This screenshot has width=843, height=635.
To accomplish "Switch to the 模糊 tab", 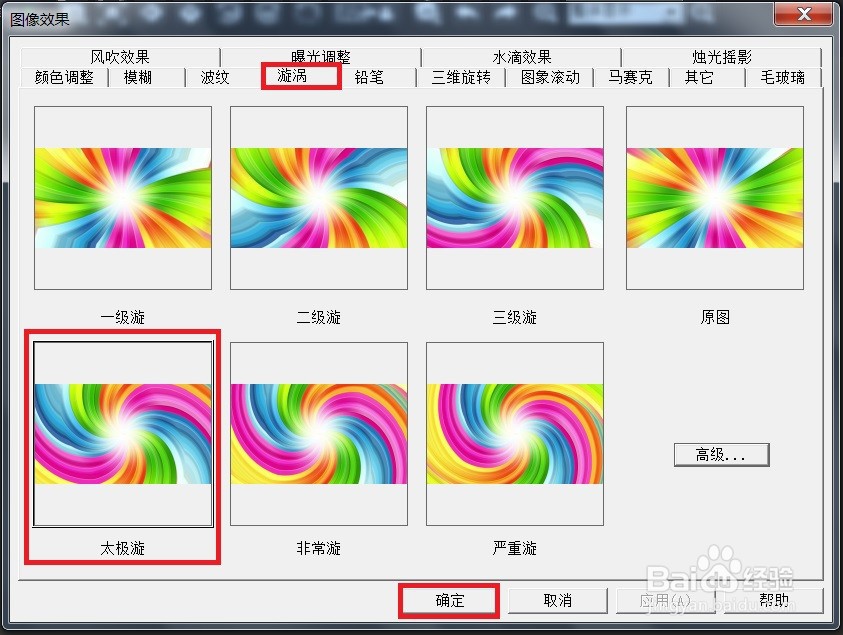I will [138, 77].
